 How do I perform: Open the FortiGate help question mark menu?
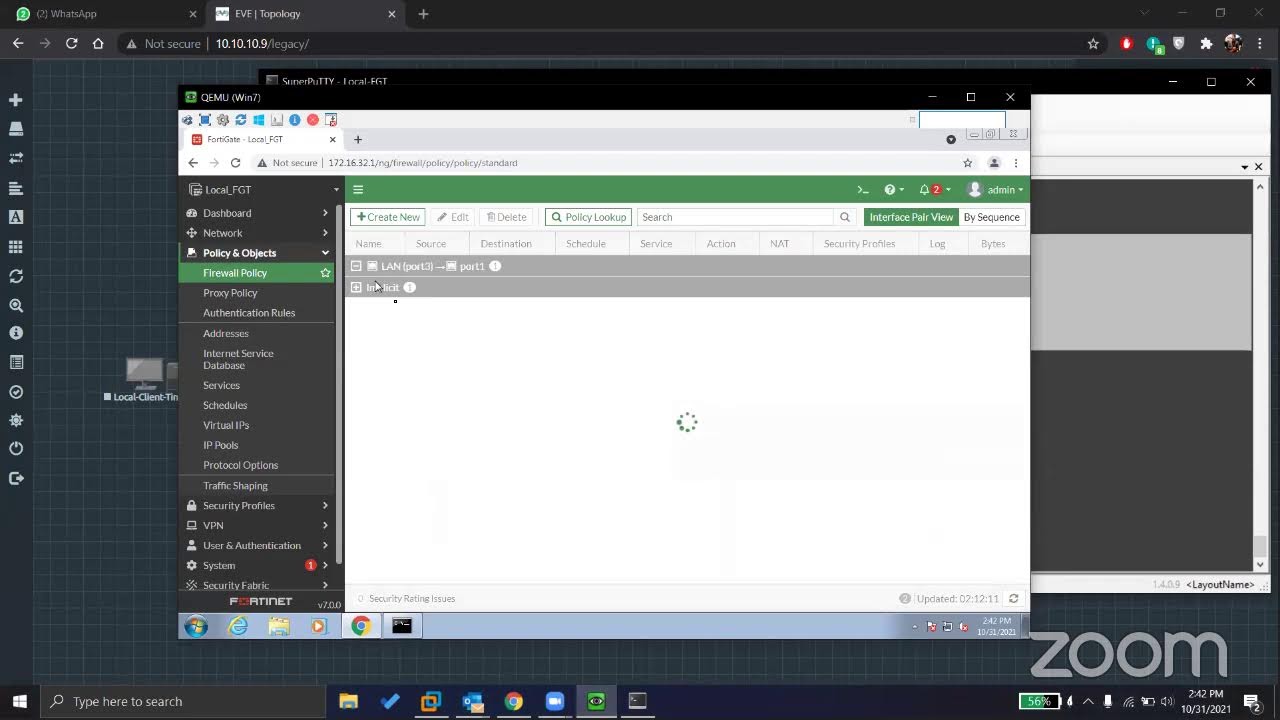(893, 190)
